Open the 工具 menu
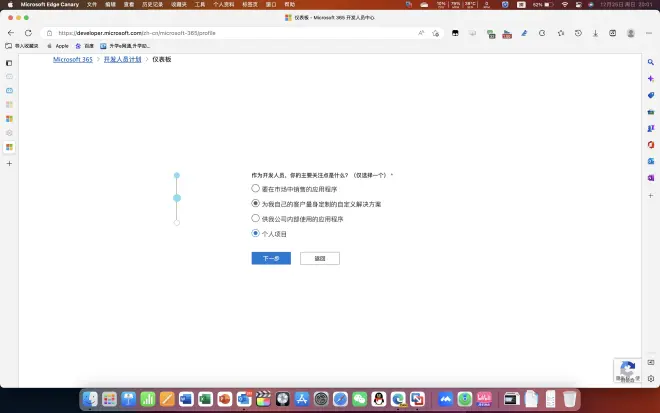The width and height of the screenshot is (660, 413). (200, 5)
